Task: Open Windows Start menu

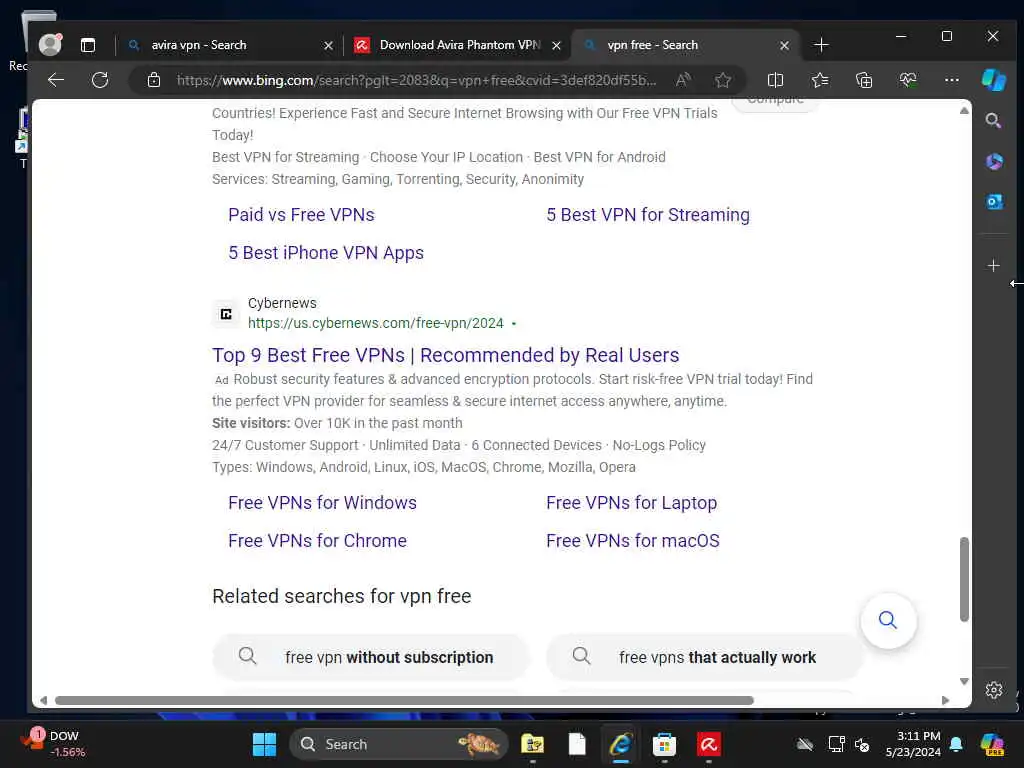Action: click(x=264, y=744)
